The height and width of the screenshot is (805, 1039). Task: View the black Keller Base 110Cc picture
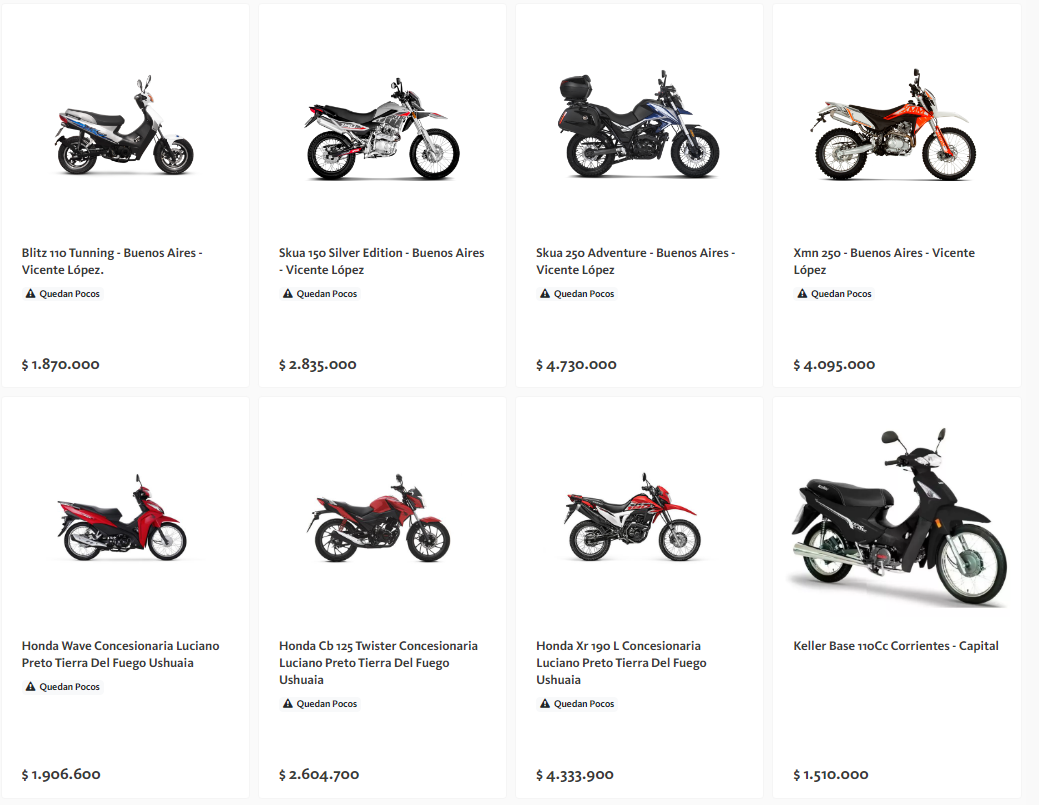[x=896, y=518]
